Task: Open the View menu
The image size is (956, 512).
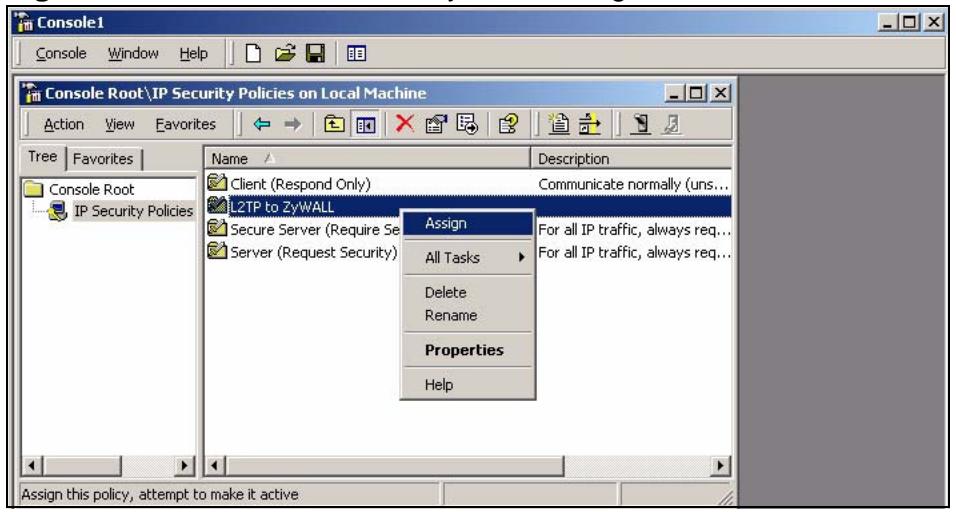Action: (120, 124)
